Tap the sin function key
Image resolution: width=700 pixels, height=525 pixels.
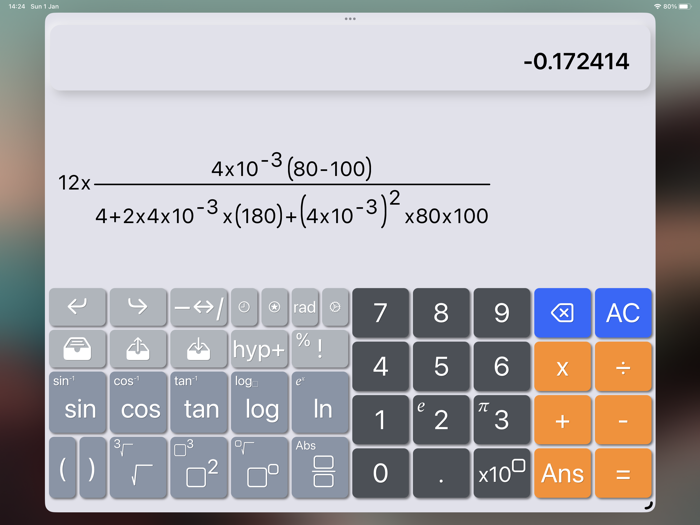78,403
